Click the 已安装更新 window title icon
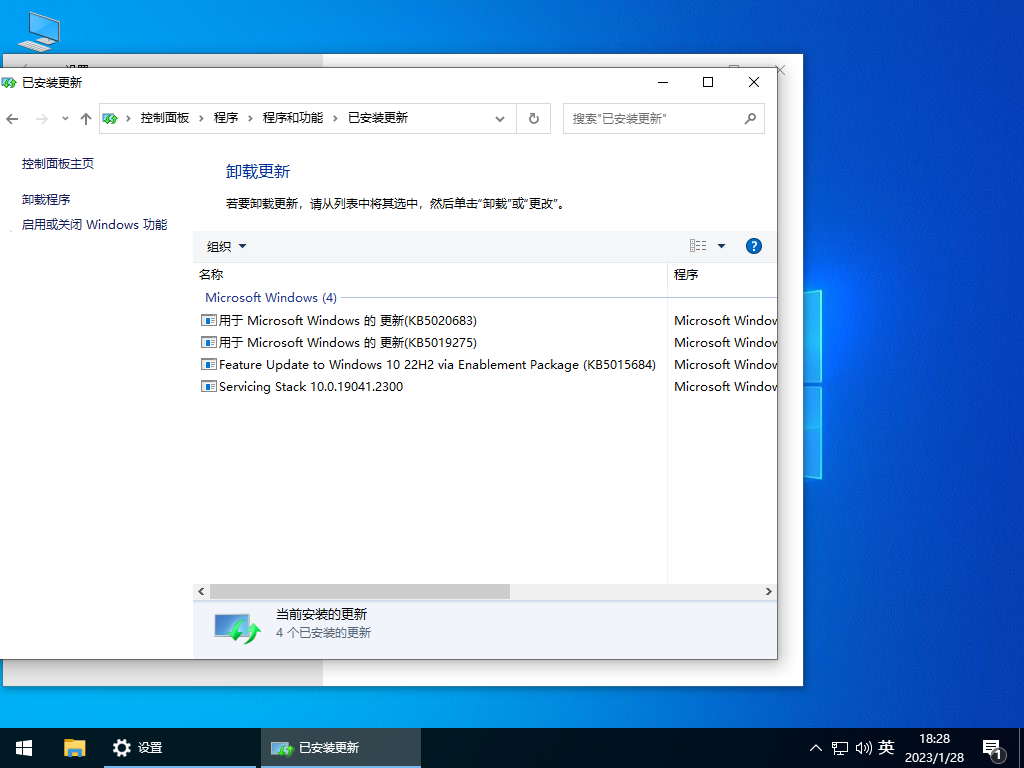 click(x=8, y=82)
